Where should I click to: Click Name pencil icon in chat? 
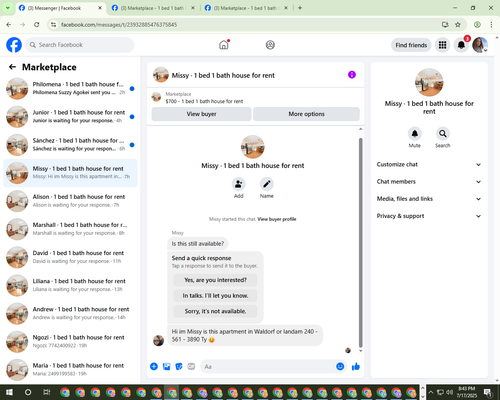(267, 184)
